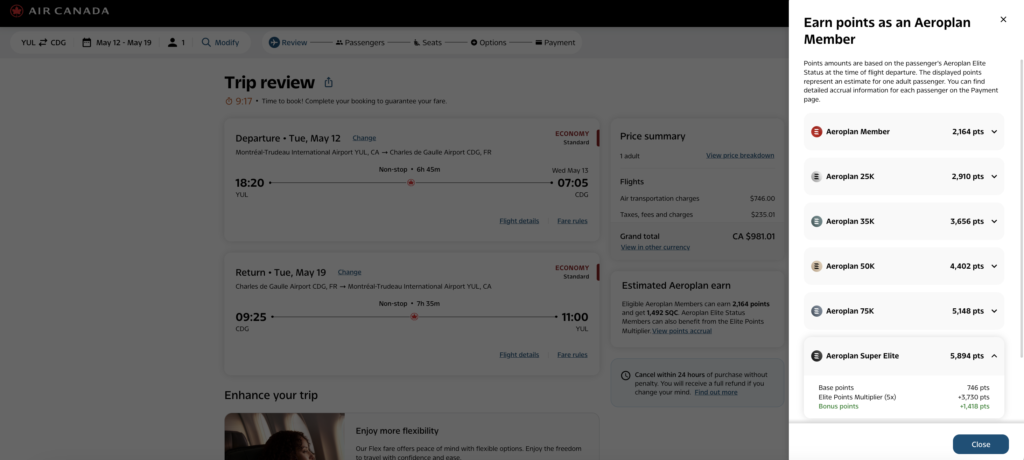The height and width of the screenshot is (460, 1024).
Task: Click the Aeroplan Member red badge icon
Action: click(x=817, y=132)
